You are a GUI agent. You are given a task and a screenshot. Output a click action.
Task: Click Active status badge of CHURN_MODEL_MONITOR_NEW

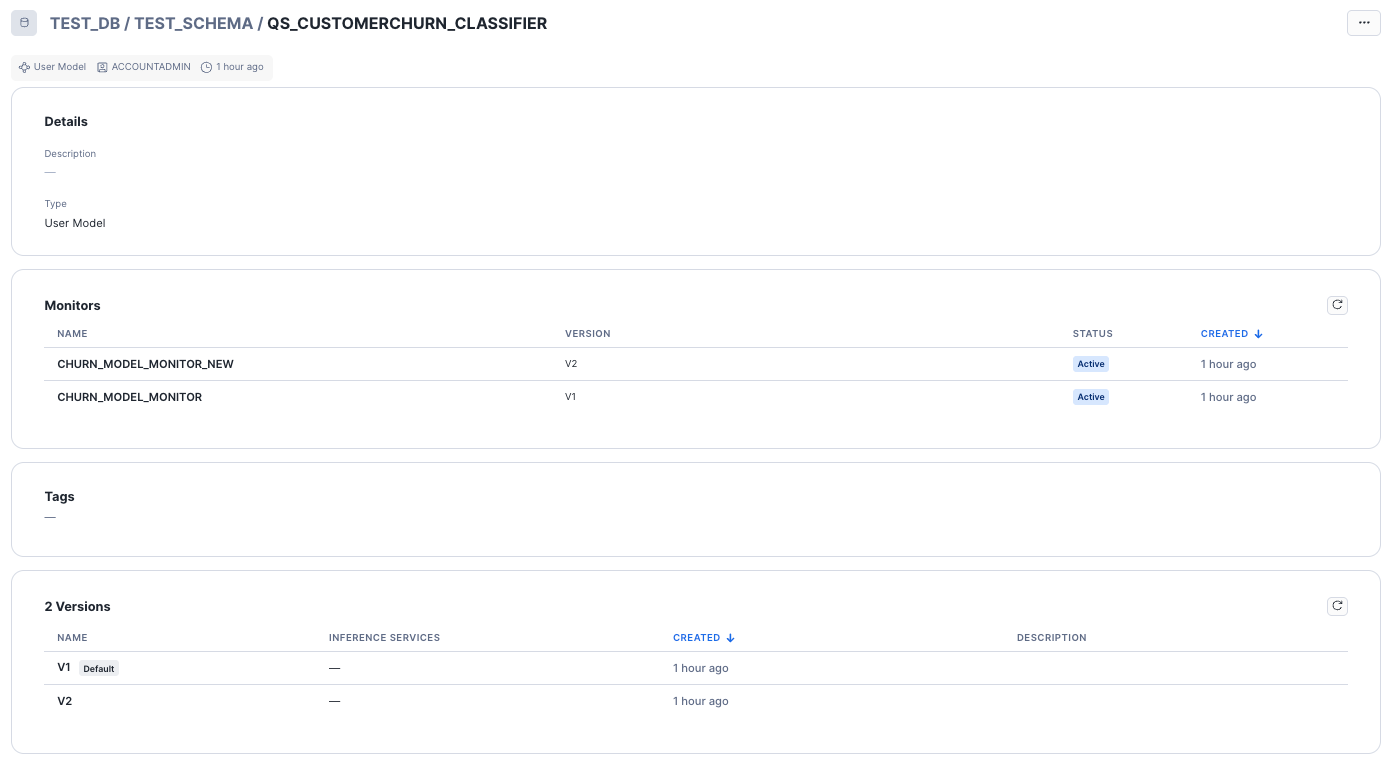pos(1091,364)
